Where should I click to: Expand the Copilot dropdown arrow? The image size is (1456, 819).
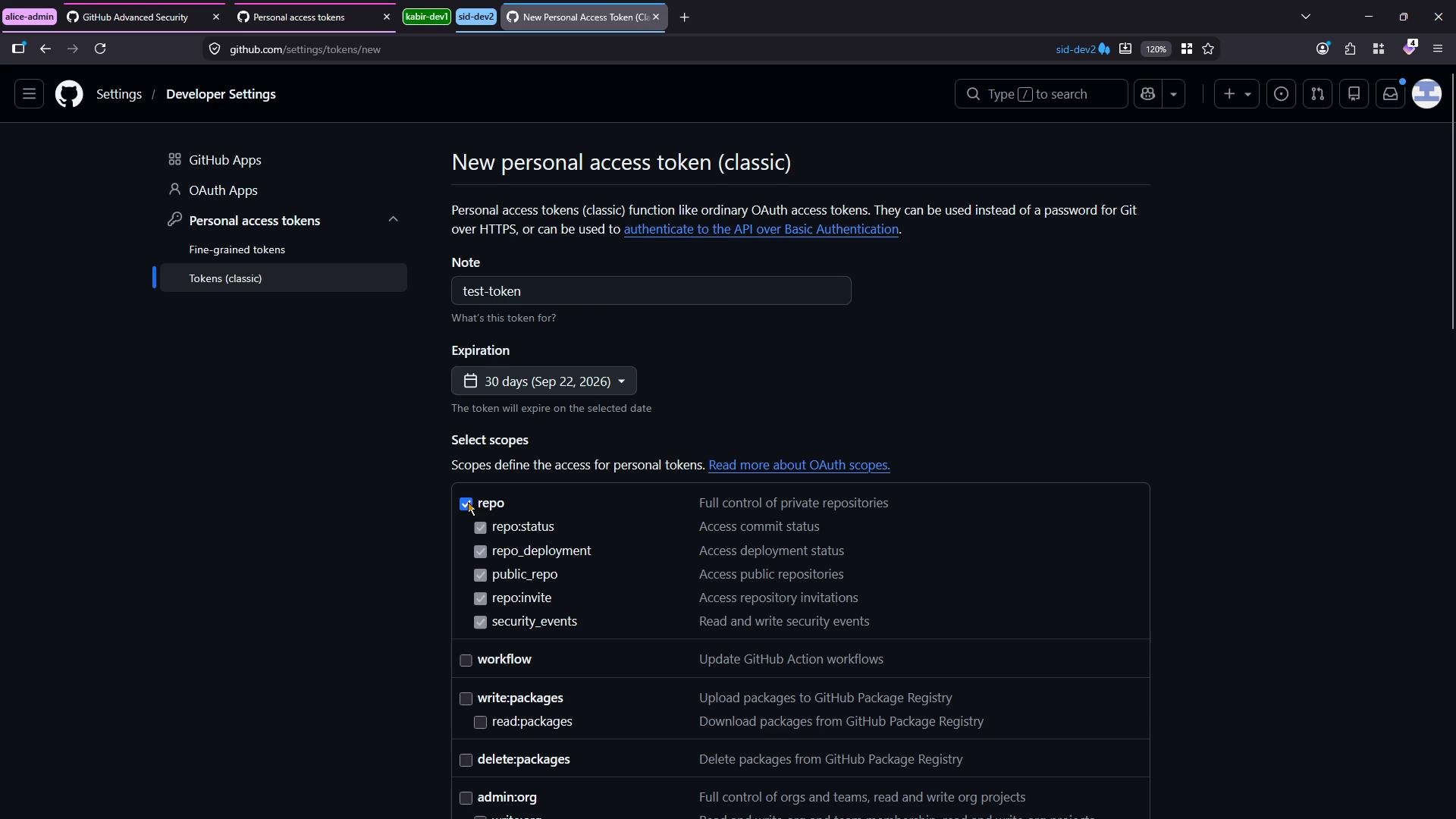1173,95
